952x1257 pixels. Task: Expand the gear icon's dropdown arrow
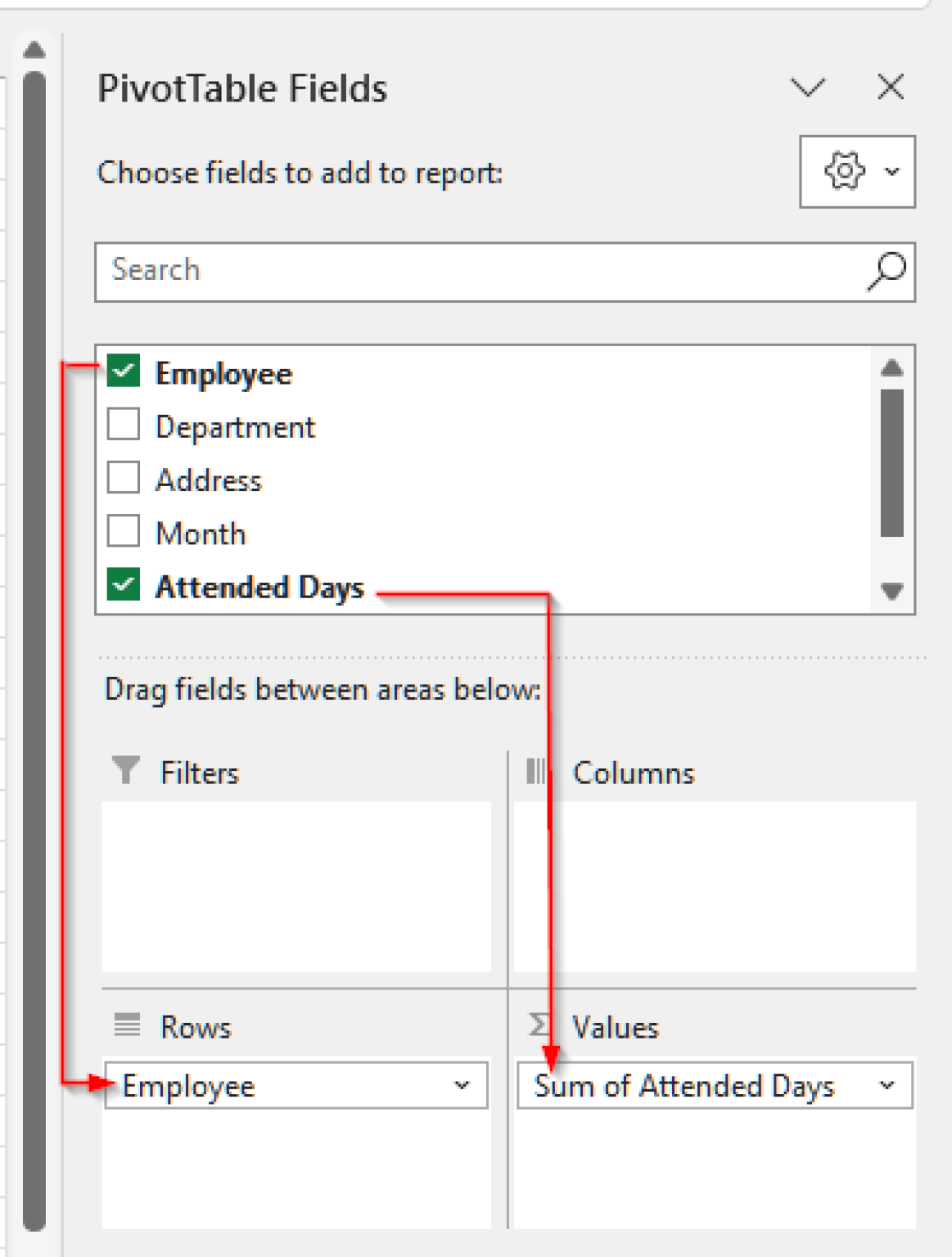890,172
